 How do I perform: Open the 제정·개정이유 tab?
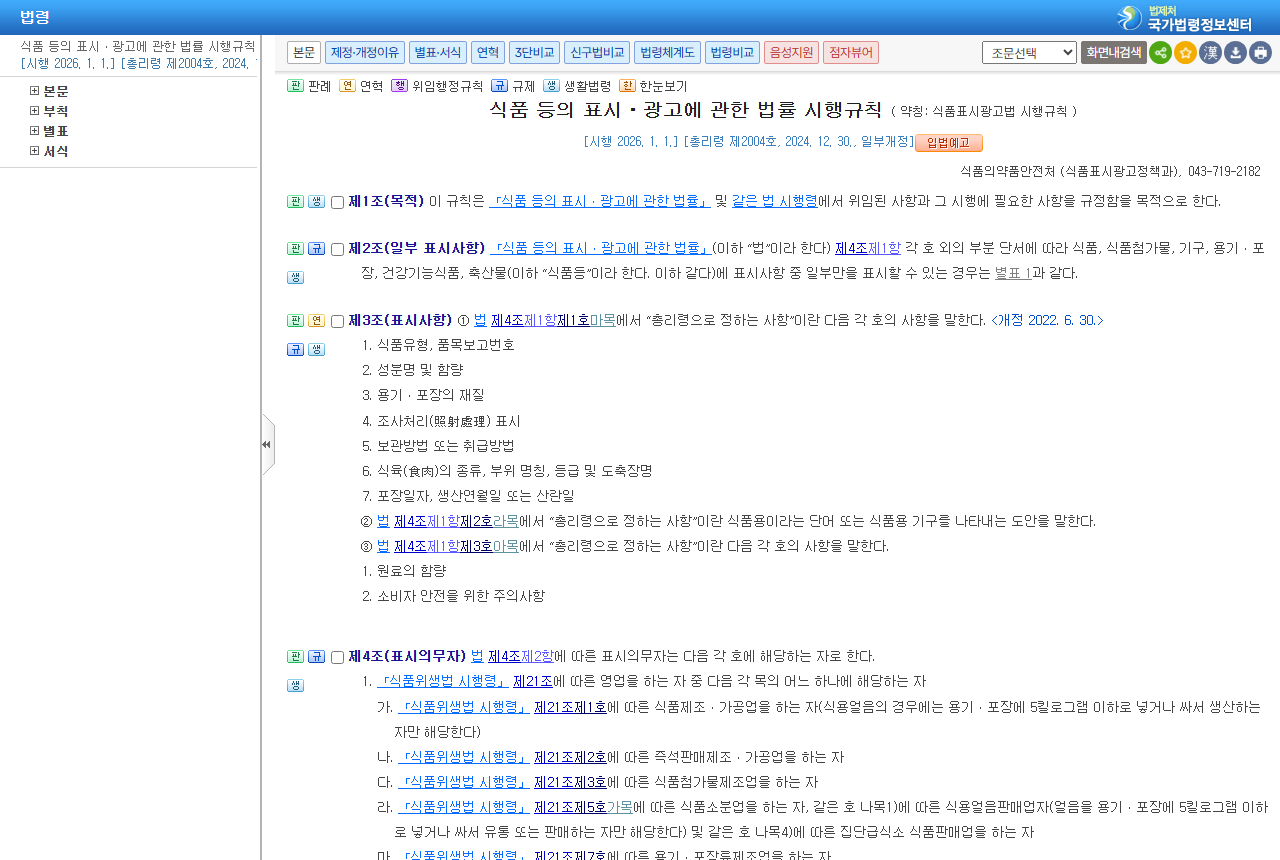[x=365, y=53]
